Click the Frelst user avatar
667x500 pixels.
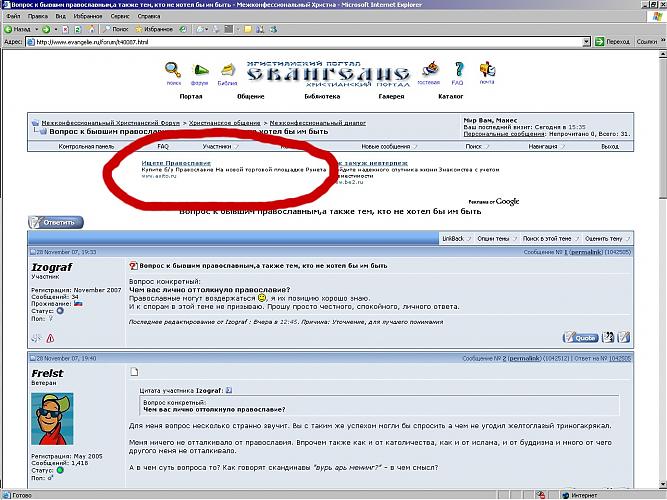point(53,420)
